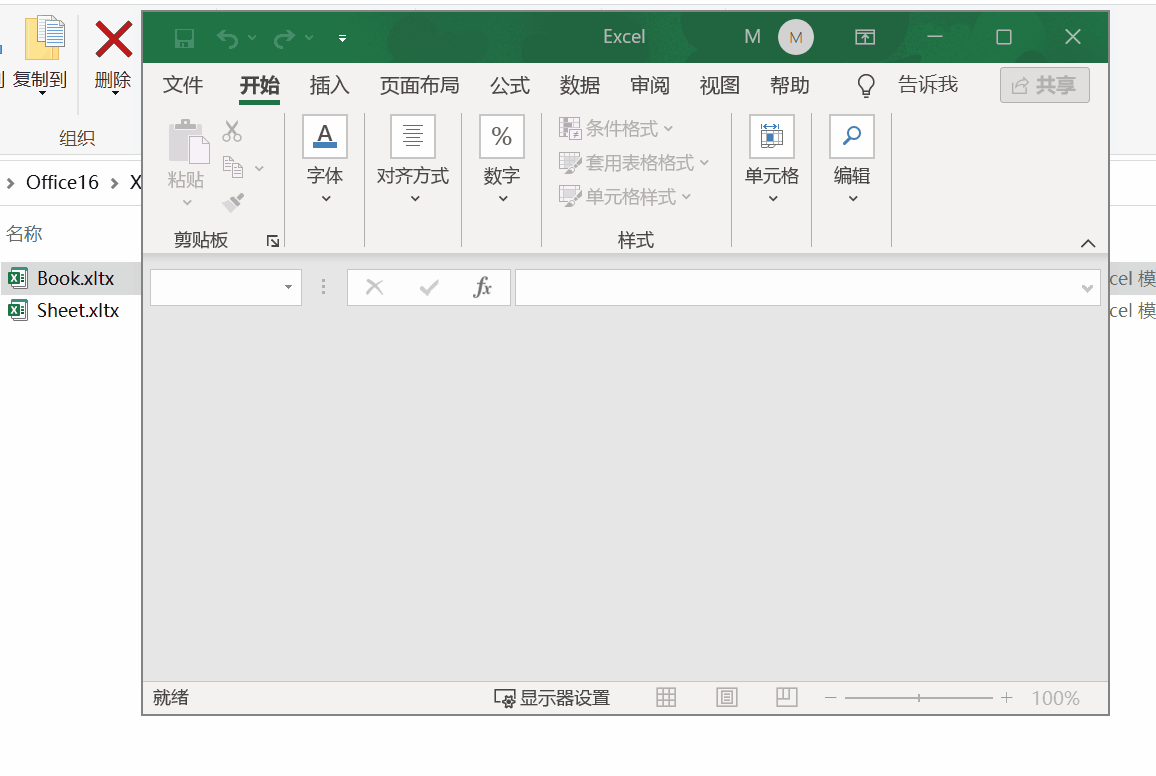Expand the formula bar chevron
Image resolution: width=1156 pixels, height=776 pixels.
1087,288
